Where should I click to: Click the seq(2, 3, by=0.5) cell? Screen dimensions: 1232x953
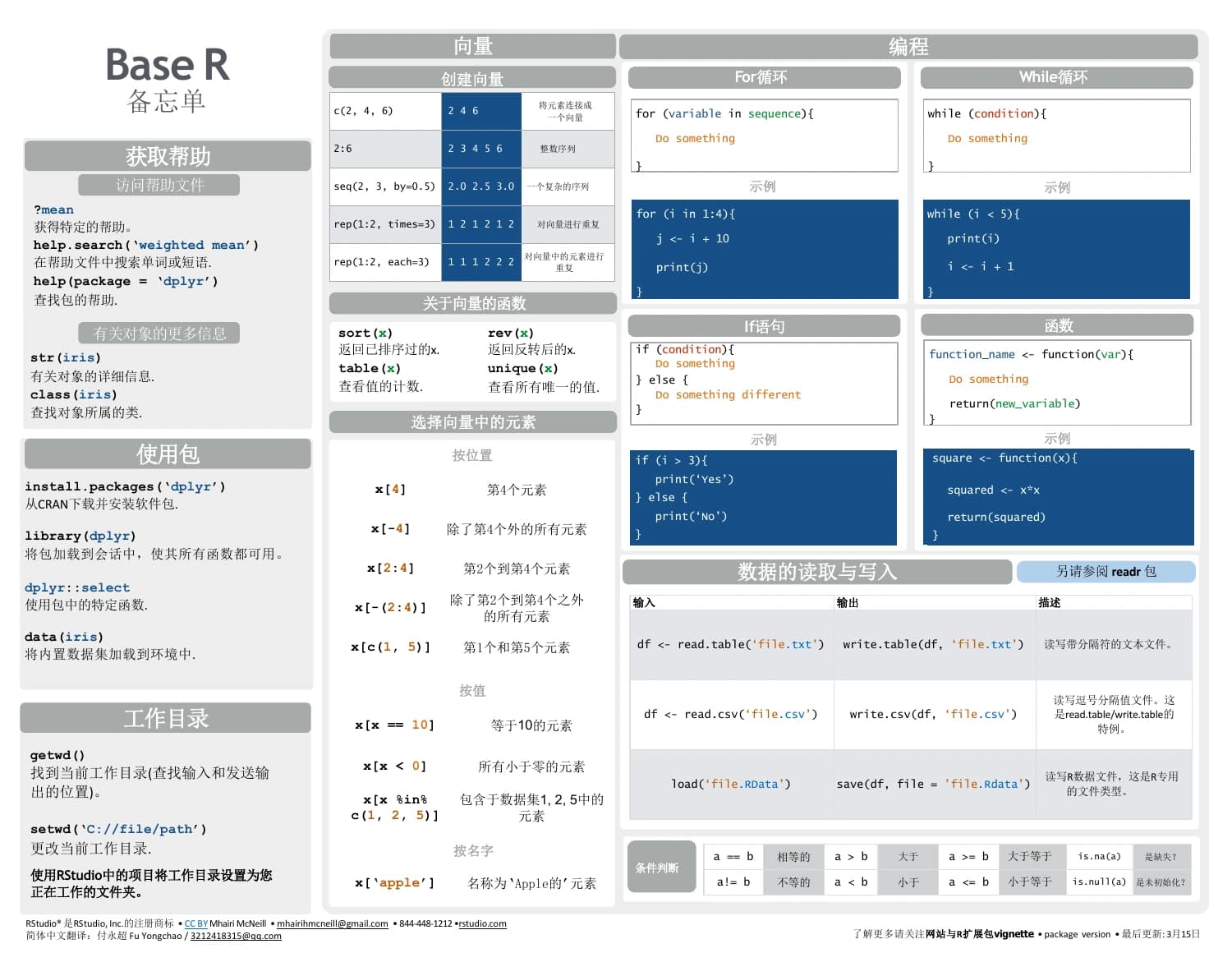(385, 186)
